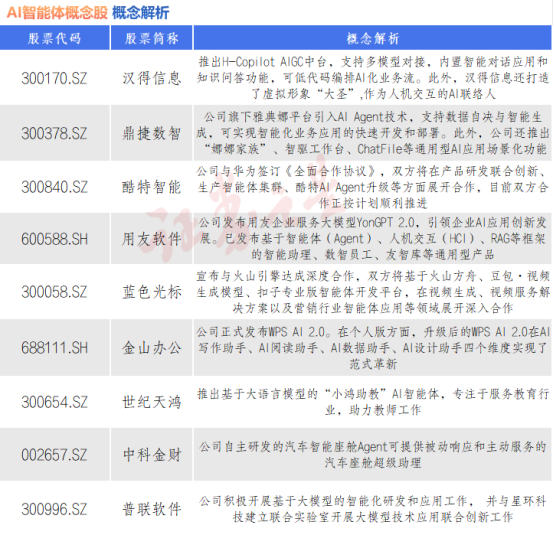
Task: Click the 股票代码 column header
Action: [x=54, y=38]
